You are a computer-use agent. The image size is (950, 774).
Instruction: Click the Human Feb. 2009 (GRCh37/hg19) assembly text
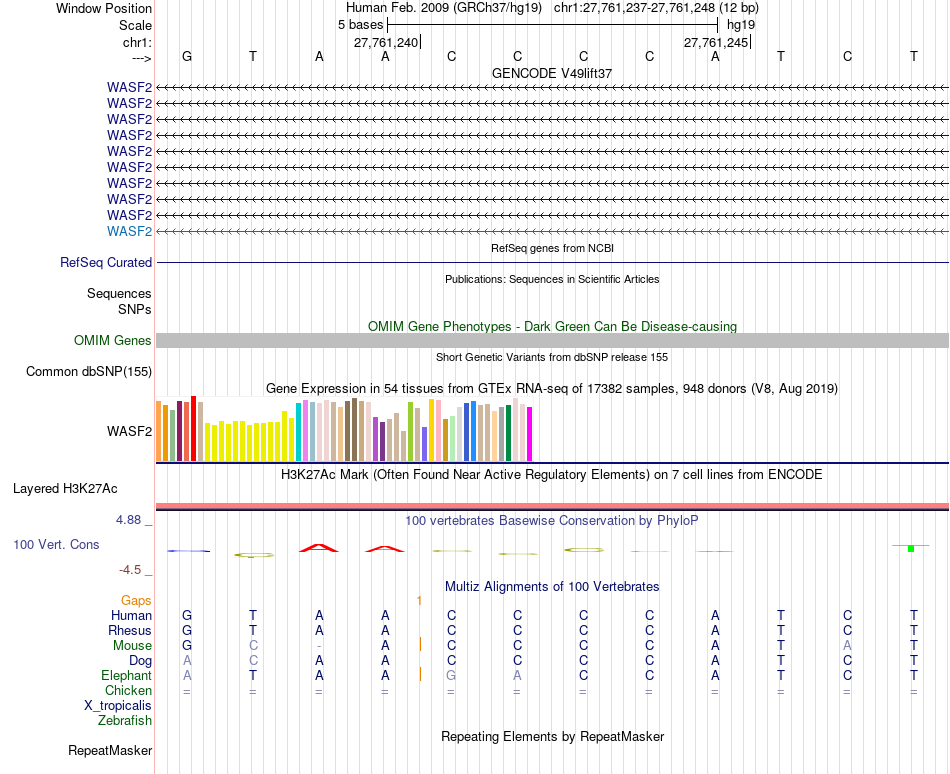pyautogui.click(x=443, y=8)
